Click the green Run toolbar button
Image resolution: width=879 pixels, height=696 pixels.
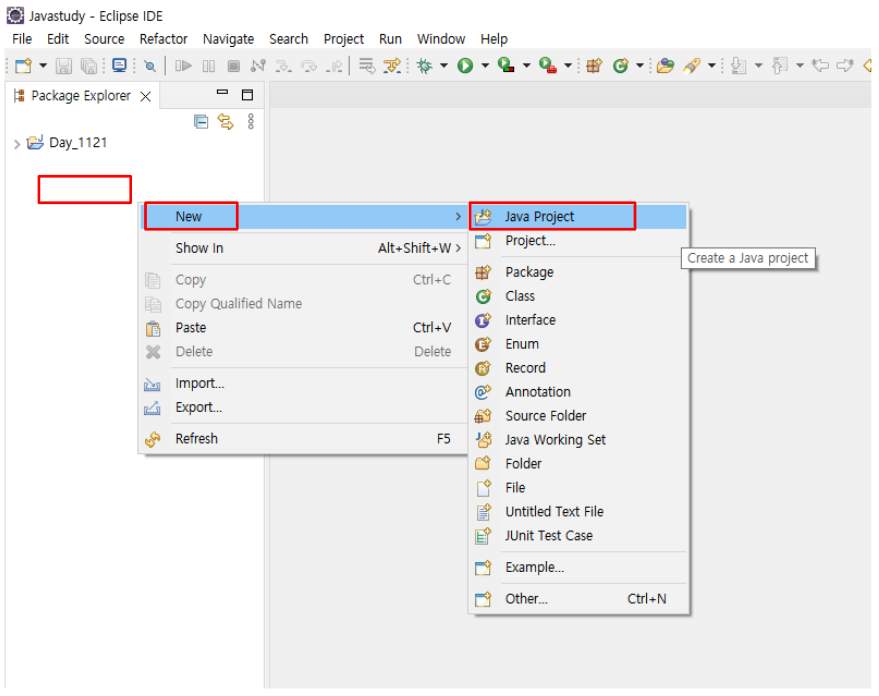pyautogui.click(x=465, y=66)
